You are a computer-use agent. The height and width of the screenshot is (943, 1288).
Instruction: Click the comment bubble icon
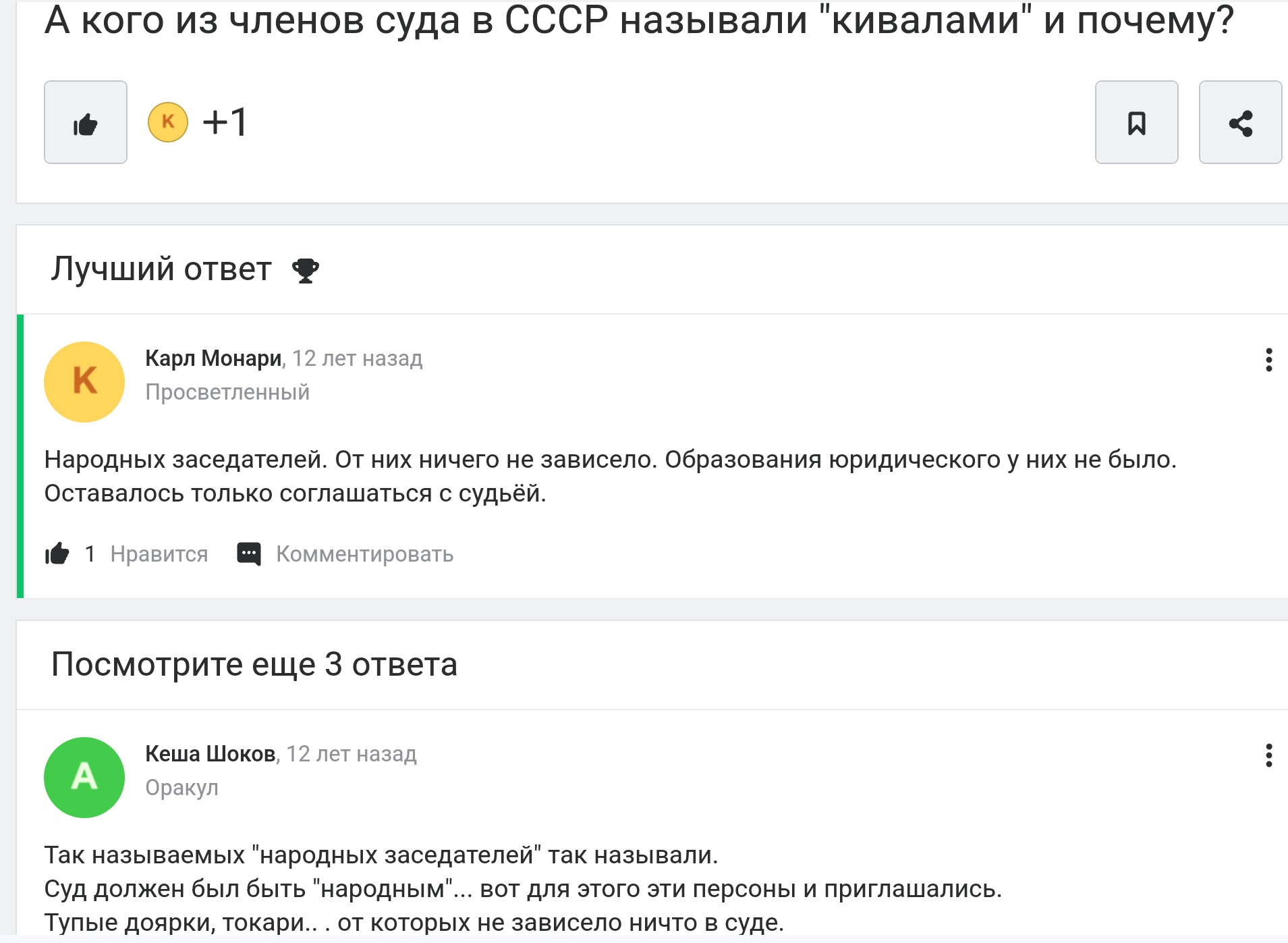249,554
